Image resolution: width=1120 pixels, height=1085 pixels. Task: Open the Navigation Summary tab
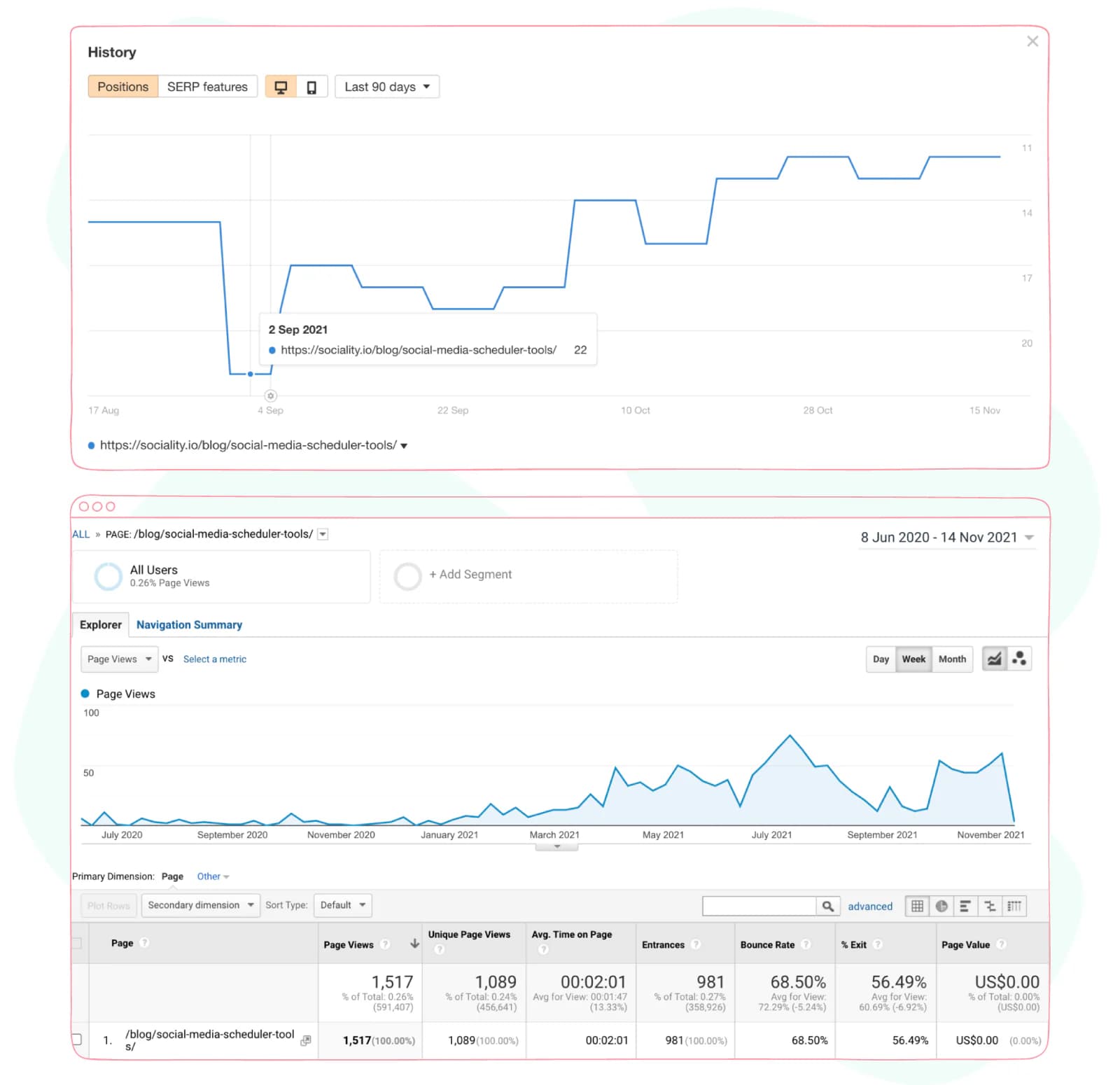[x=189, y=624]
